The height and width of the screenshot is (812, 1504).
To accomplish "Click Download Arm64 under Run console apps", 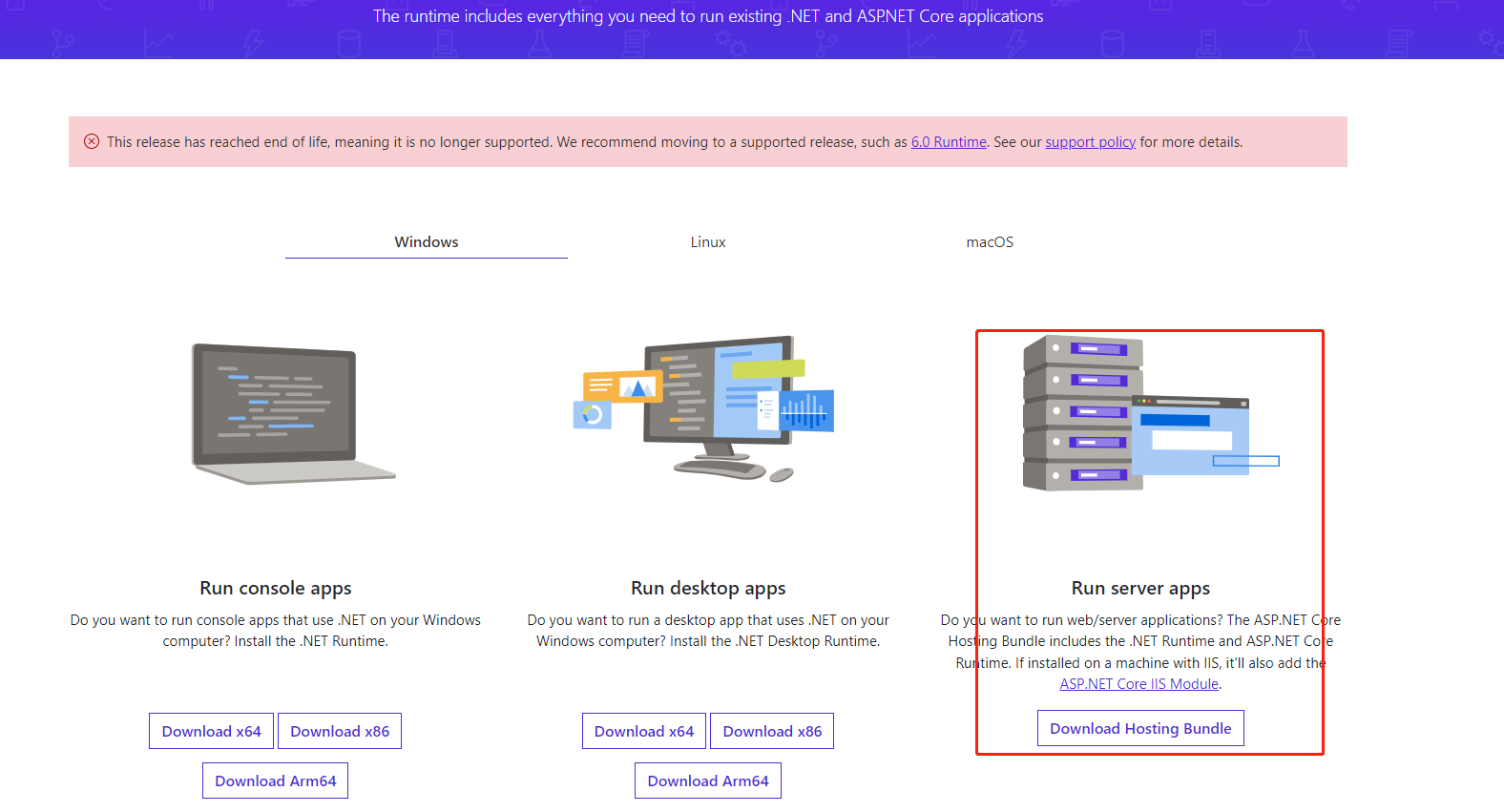I will [276, 781].
